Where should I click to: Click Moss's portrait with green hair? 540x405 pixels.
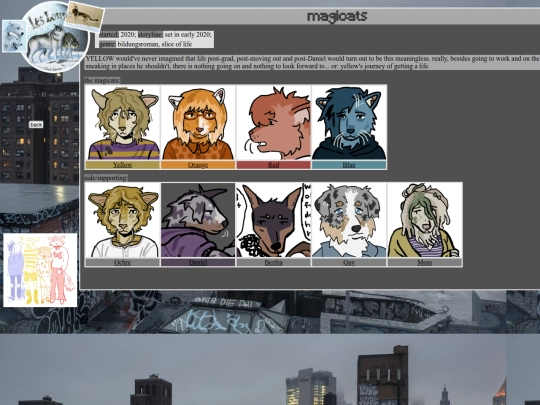pos(424,220)
